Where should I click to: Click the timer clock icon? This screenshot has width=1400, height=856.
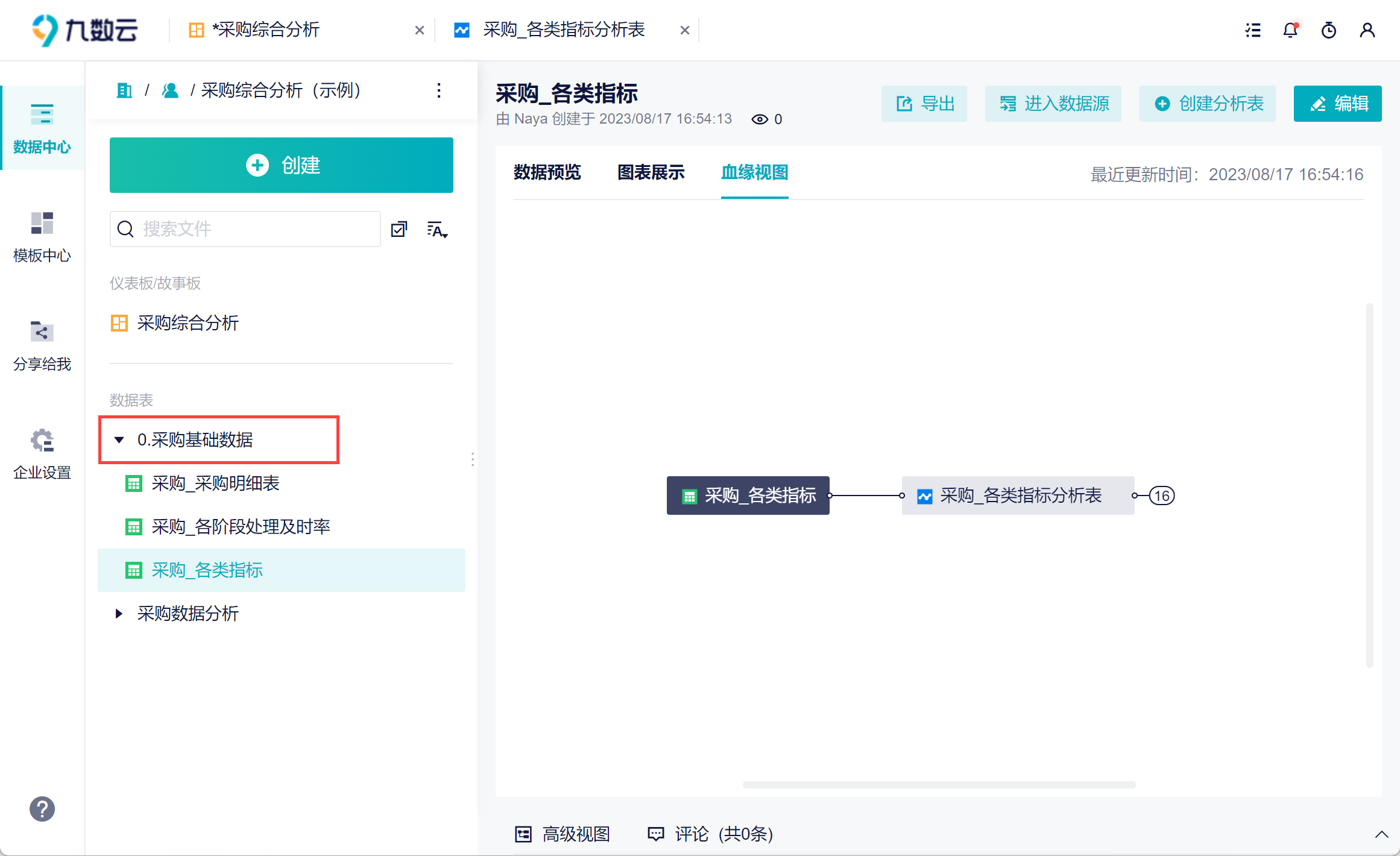pyautogui.click(x=1328, y=30)
